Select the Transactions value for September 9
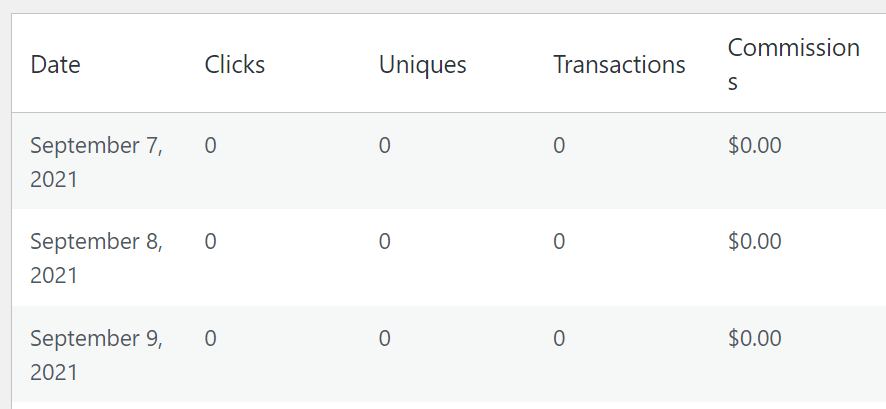Viewport: 886px width, 409px height. (x=559, y=339)
